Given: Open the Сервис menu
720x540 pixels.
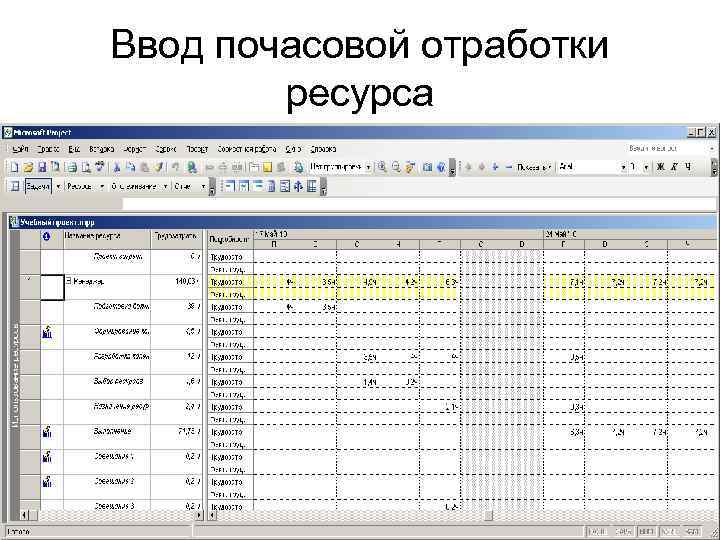Looking at the screenshot, I should point(166,149).
